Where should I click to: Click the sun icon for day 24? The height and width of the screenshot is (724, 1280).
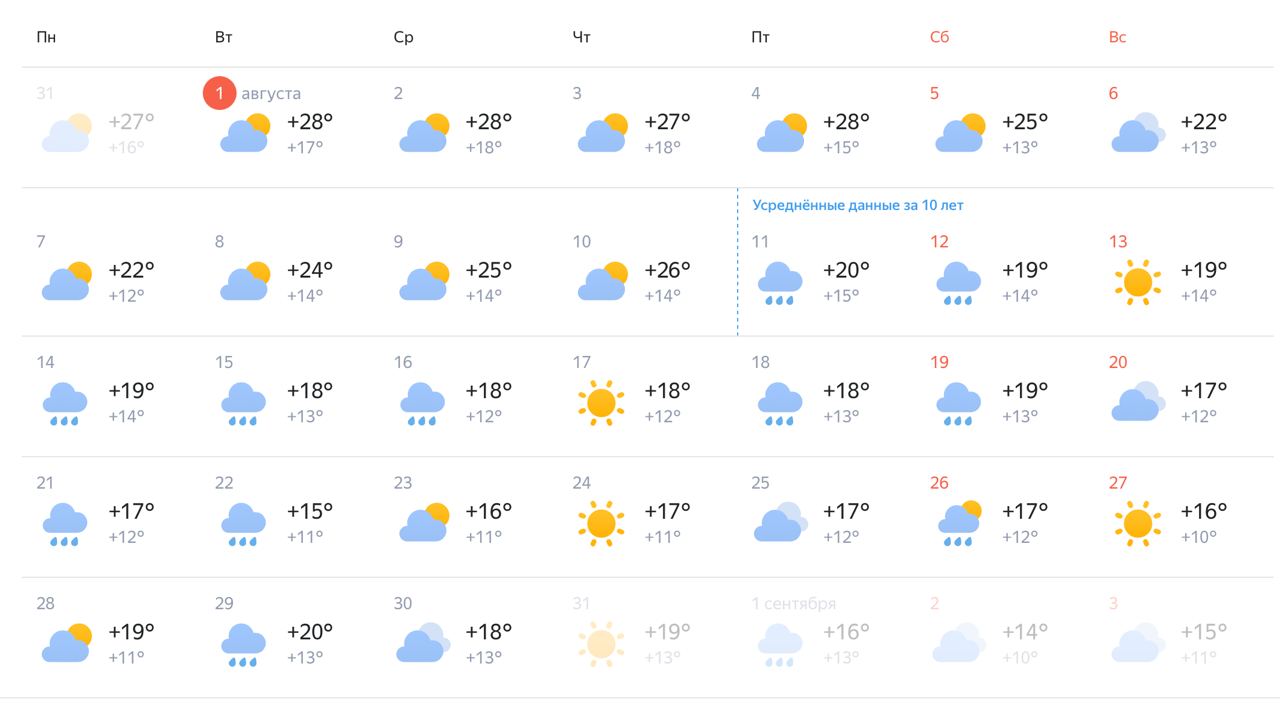coord(601,524)
